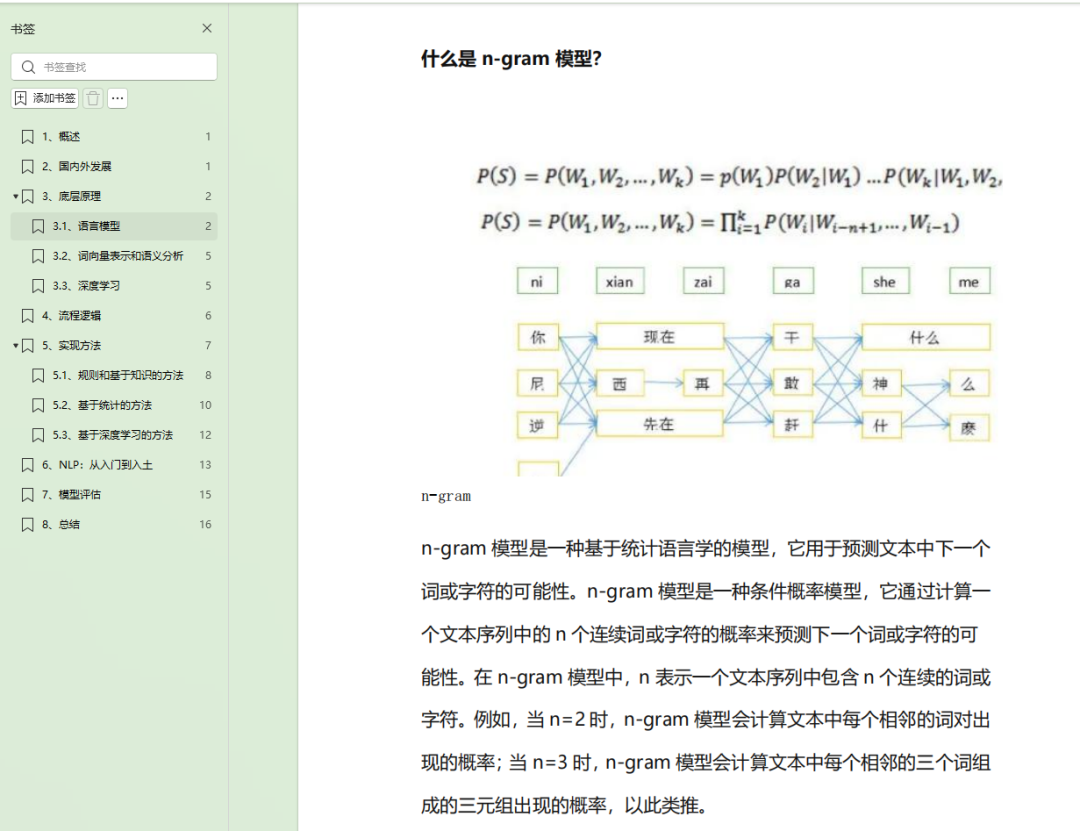
Task: Click bookmark icon beside 3.3、深度学习
Action: pos(39,285)
